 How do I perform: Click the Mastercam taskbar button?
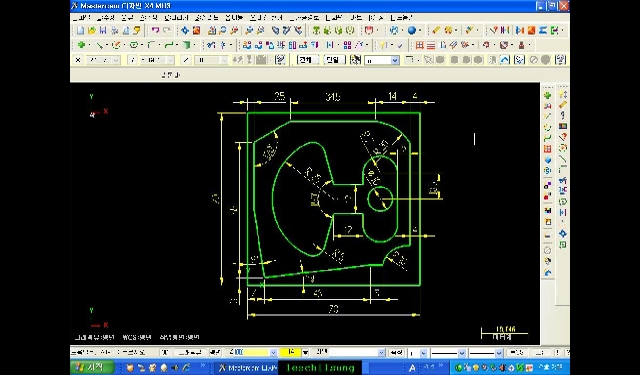pos(247,368)
